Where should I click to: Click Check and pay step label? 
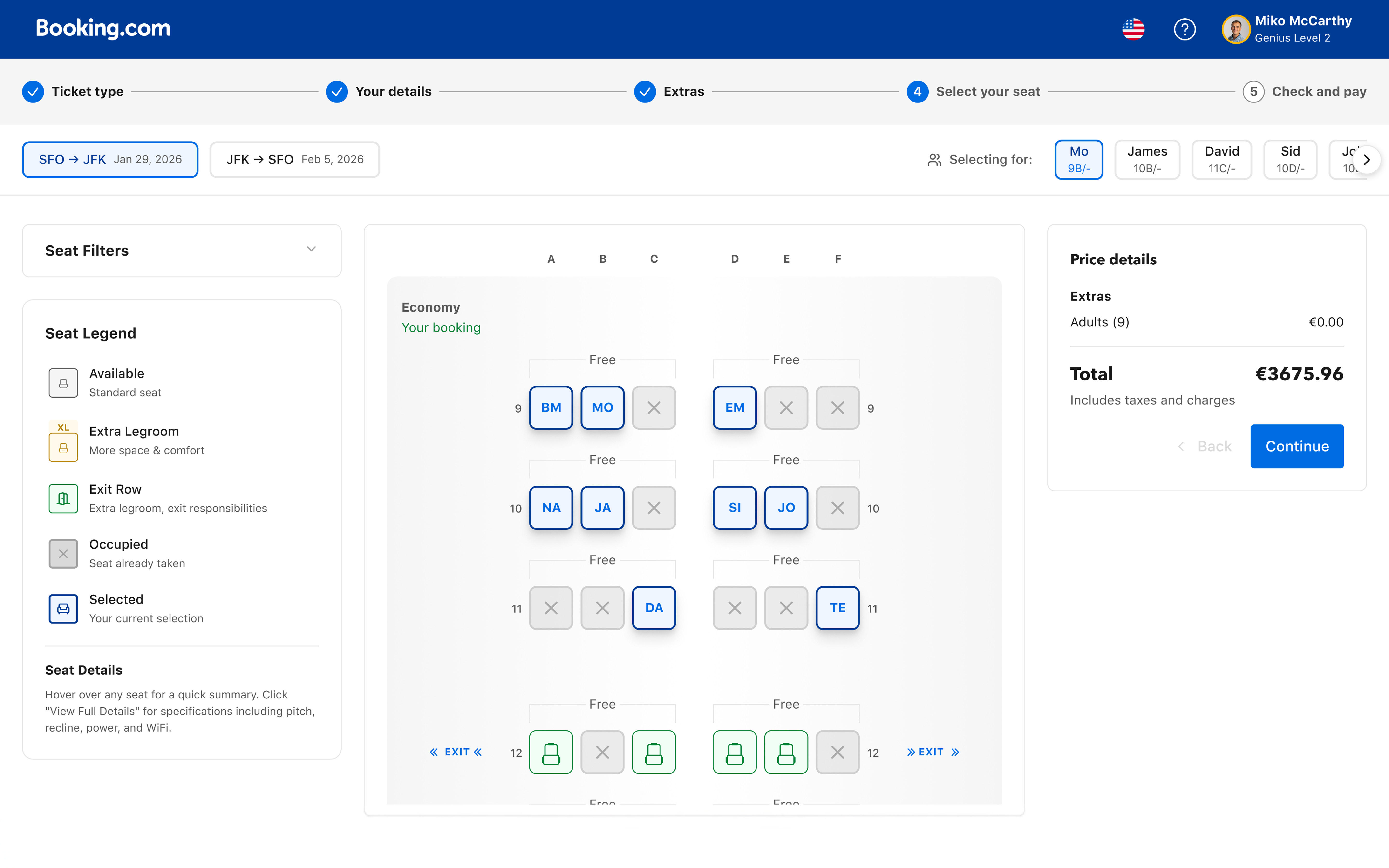click(x=1319, y=92)
